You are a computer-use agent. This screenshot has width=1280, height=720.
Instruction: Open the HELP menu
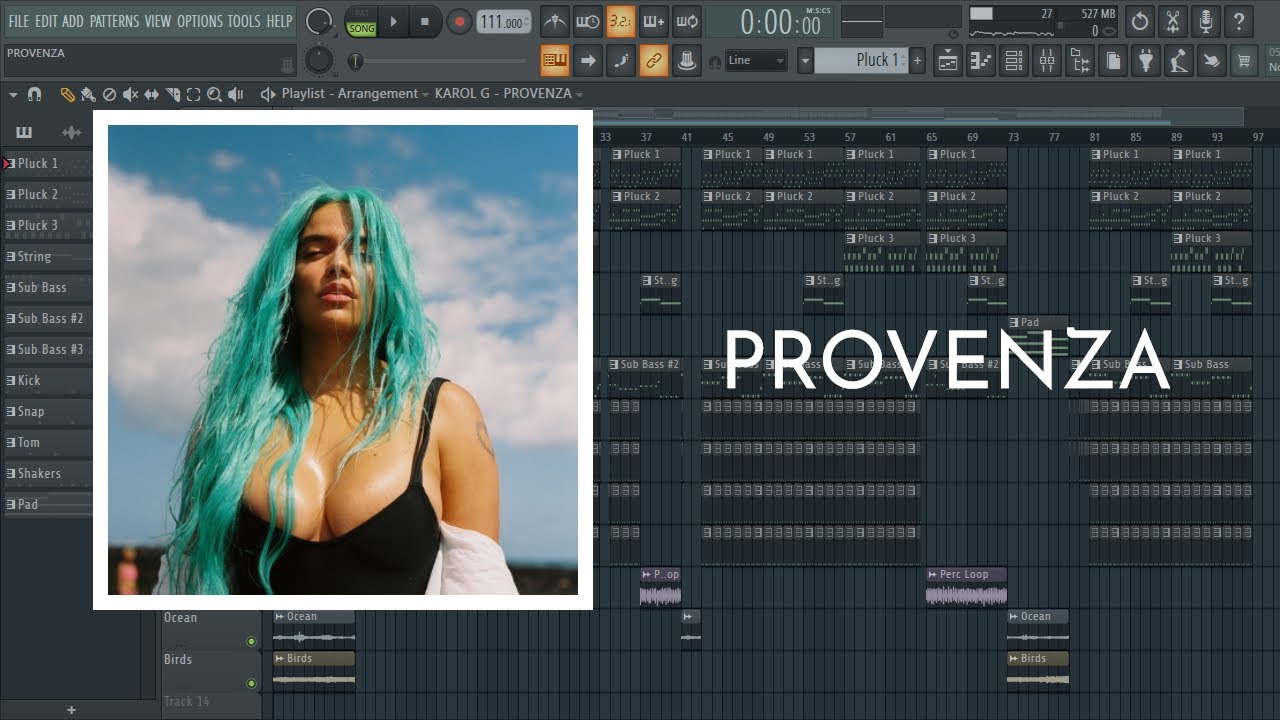coord(279,21)
